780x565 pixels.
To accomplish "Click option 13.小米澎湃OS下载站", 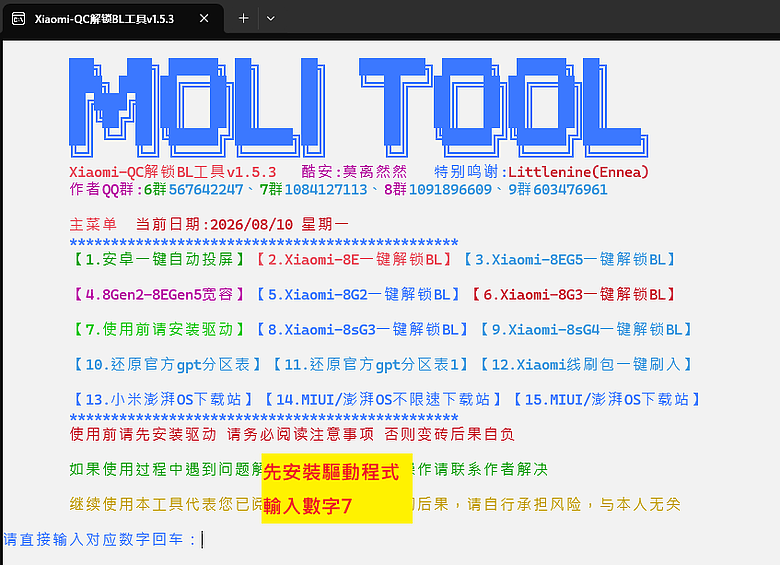I will [x=163, y=399].
